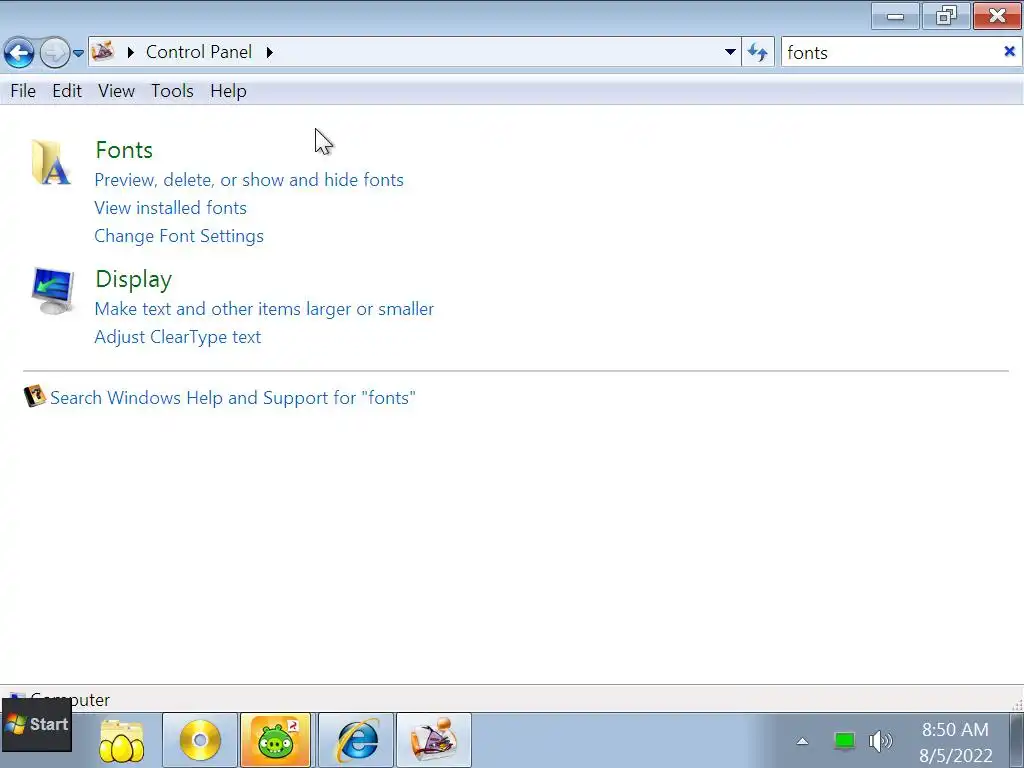Open the address bar history dropdown
1024x768 pixels.
coord(730,52)
